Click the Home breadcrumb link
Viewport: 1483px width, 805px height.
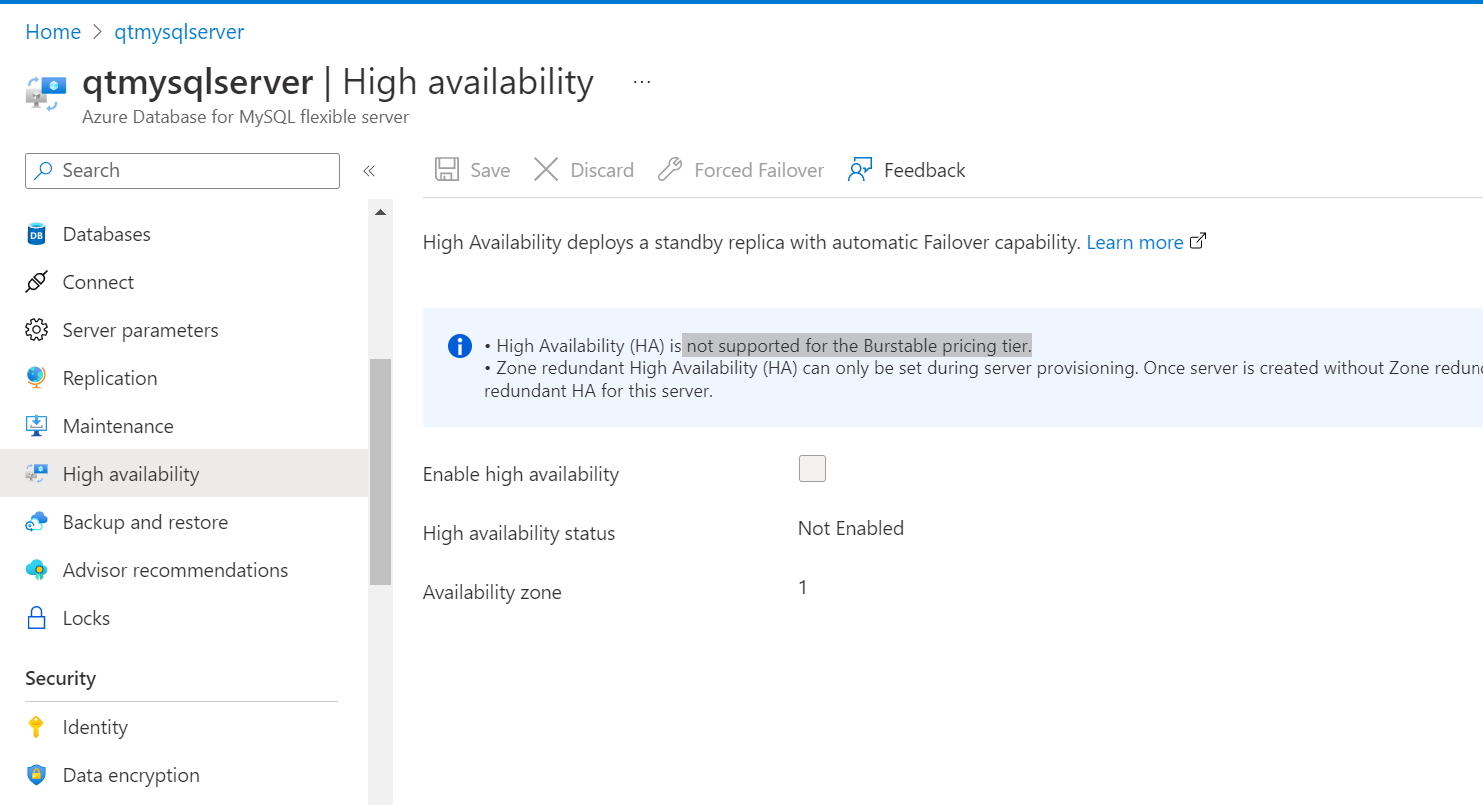53,32
